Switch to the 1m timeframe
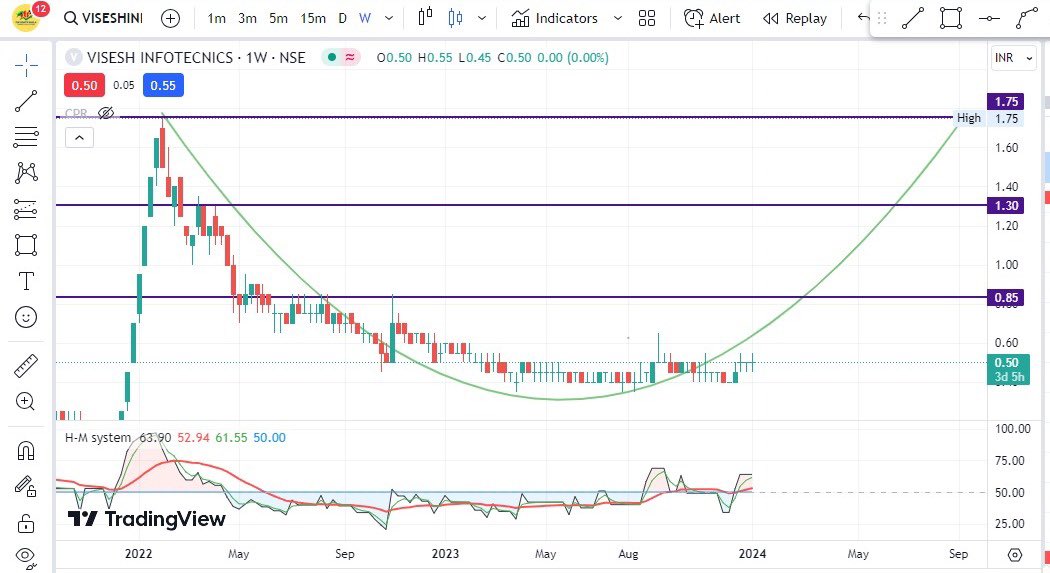 click(x=216, y=18)
